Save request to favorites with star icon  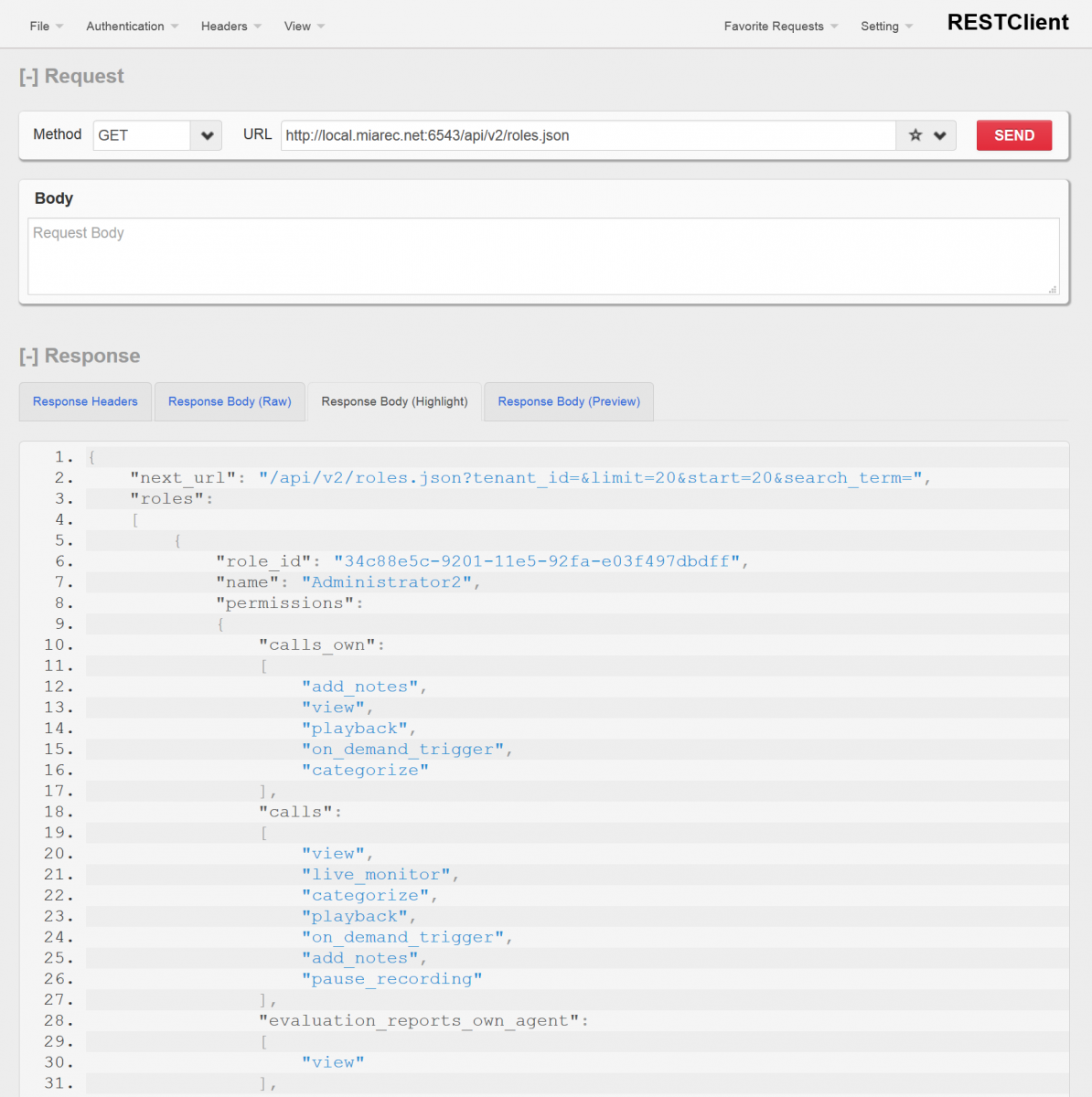click(x=915, y=135)
